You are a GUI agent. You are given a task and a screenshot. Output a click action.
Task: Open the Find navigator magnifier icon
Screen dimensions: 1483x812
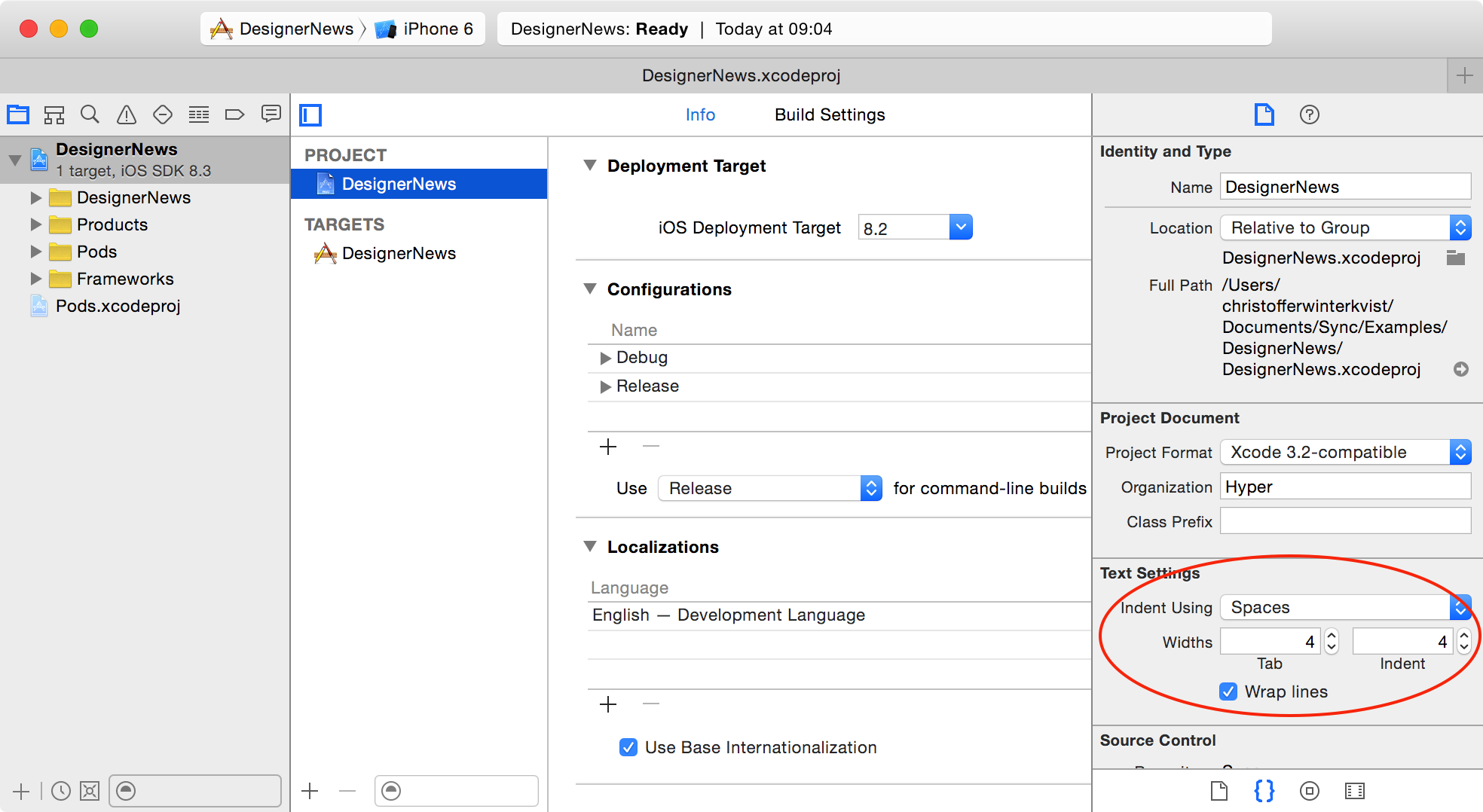pos(90,114)
